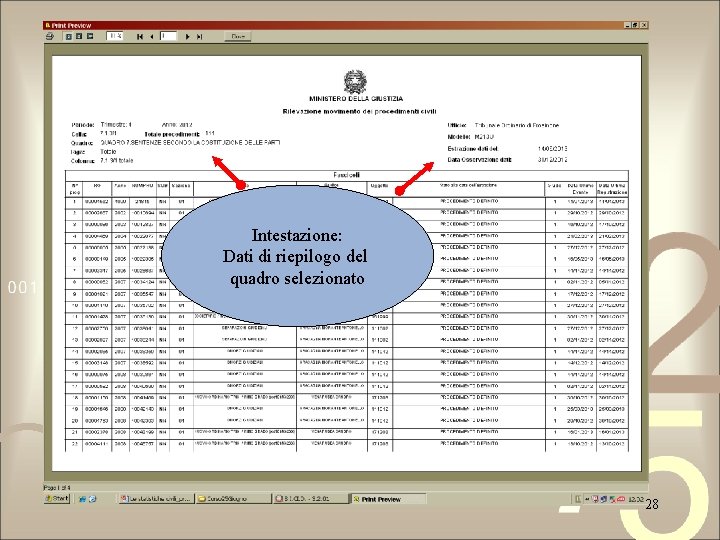The height and width of the screenshot is (540, 720).
Task: Click the 'Totale procedimenti' label
Action: [x=172, y=134]
